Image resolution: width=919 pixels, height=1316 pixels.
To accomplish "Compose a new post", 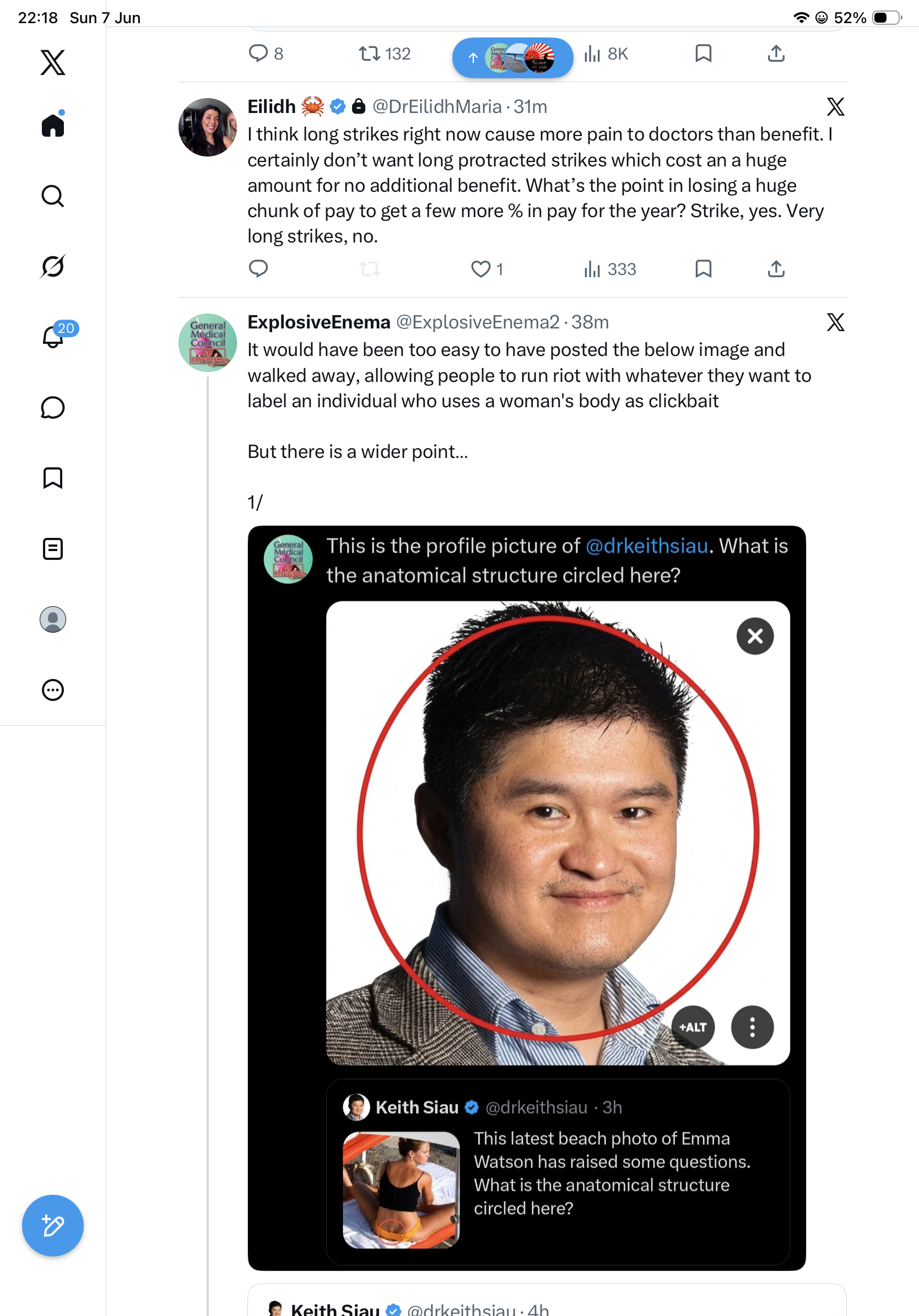I will coord(53,1226).
